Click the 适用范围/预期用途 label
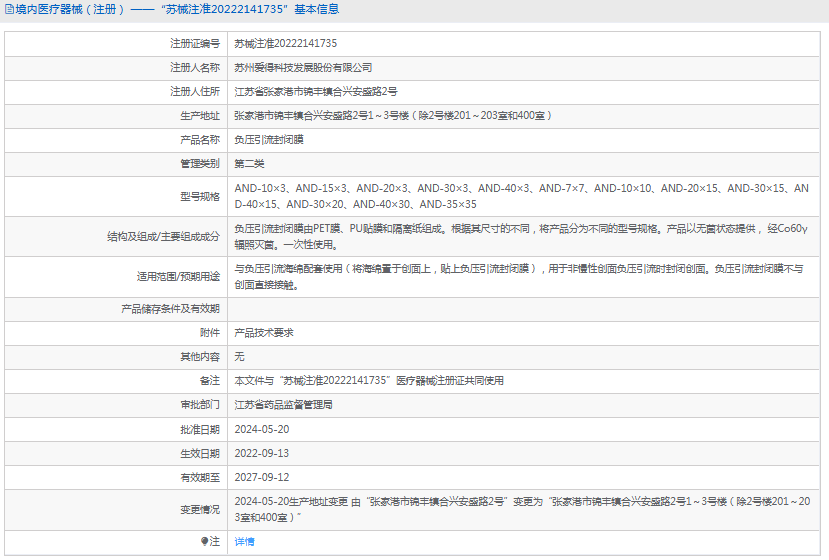Screen dimensions: 829x560 [178, 277]
